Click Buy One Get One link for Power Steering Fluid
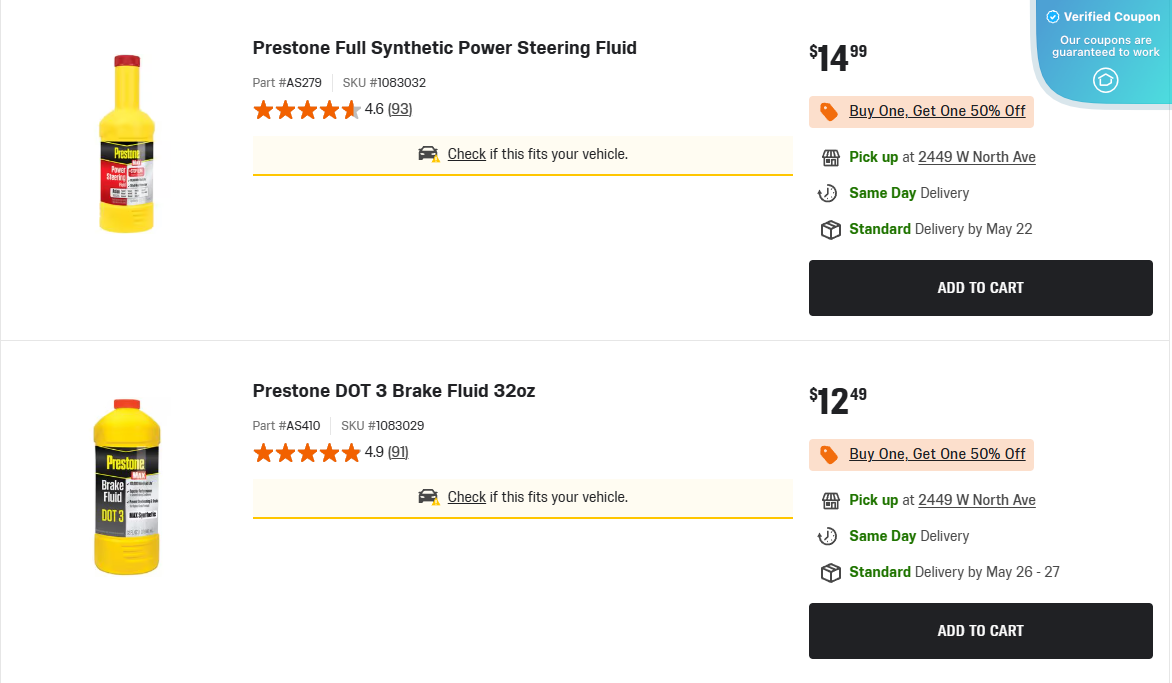Screen dimensions: 1172x683 pyautogui.click(x=937, y=111)
